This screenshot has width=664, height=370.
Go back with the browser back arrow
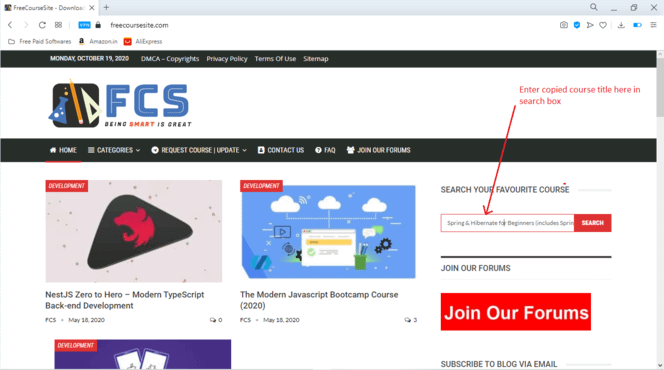click(x=10, y=25)
